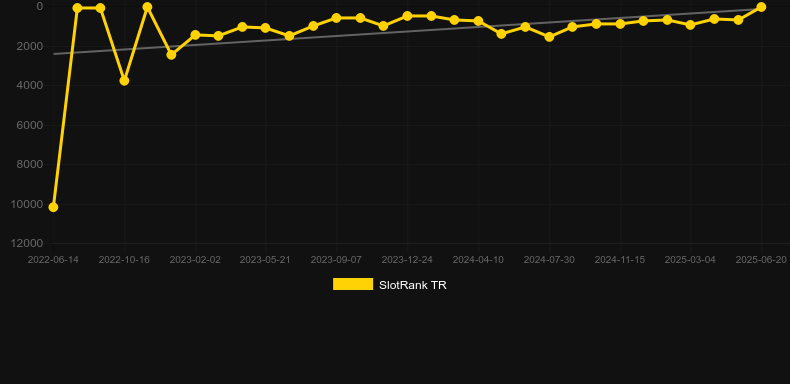Screen dimensions: 790x384
Task: Select the data point at 2023-05-21
Action: point(266,28)
